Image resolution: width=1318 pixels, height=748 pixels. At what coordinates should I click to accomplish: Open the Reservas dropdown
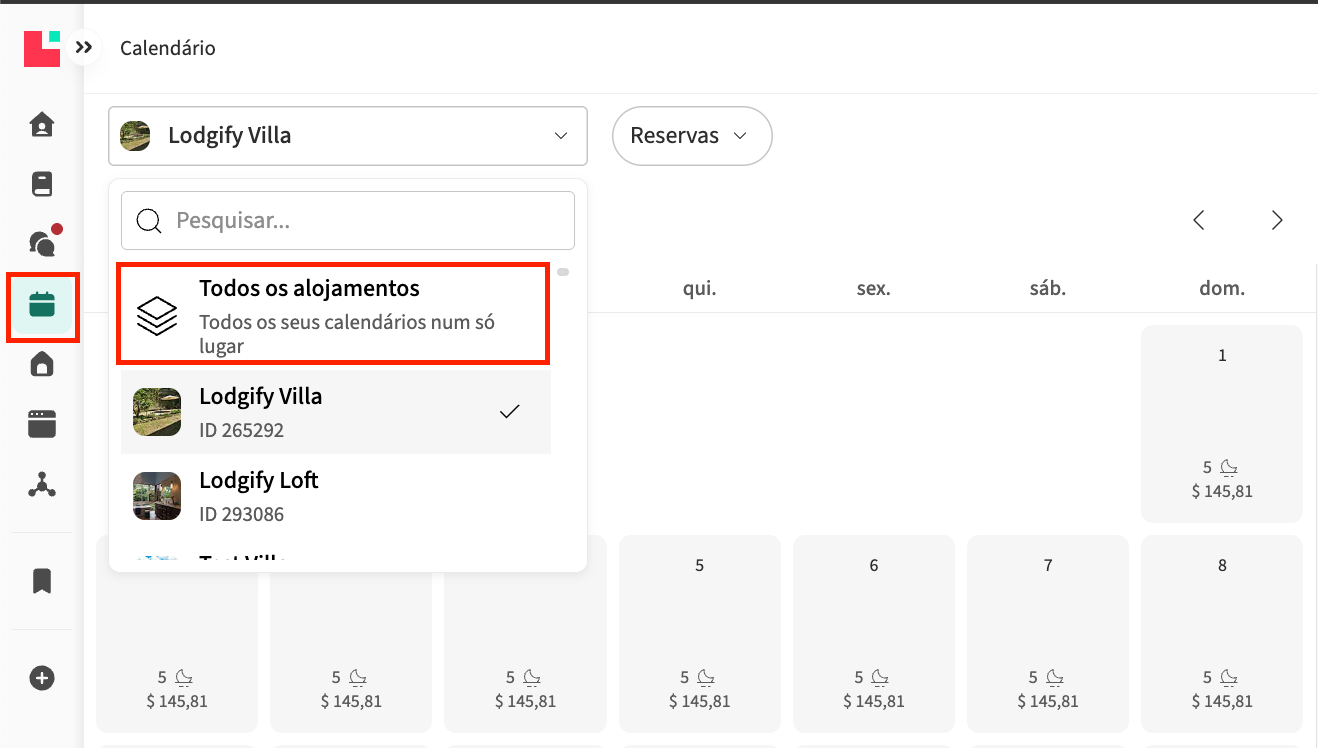(x=691, y=136)
